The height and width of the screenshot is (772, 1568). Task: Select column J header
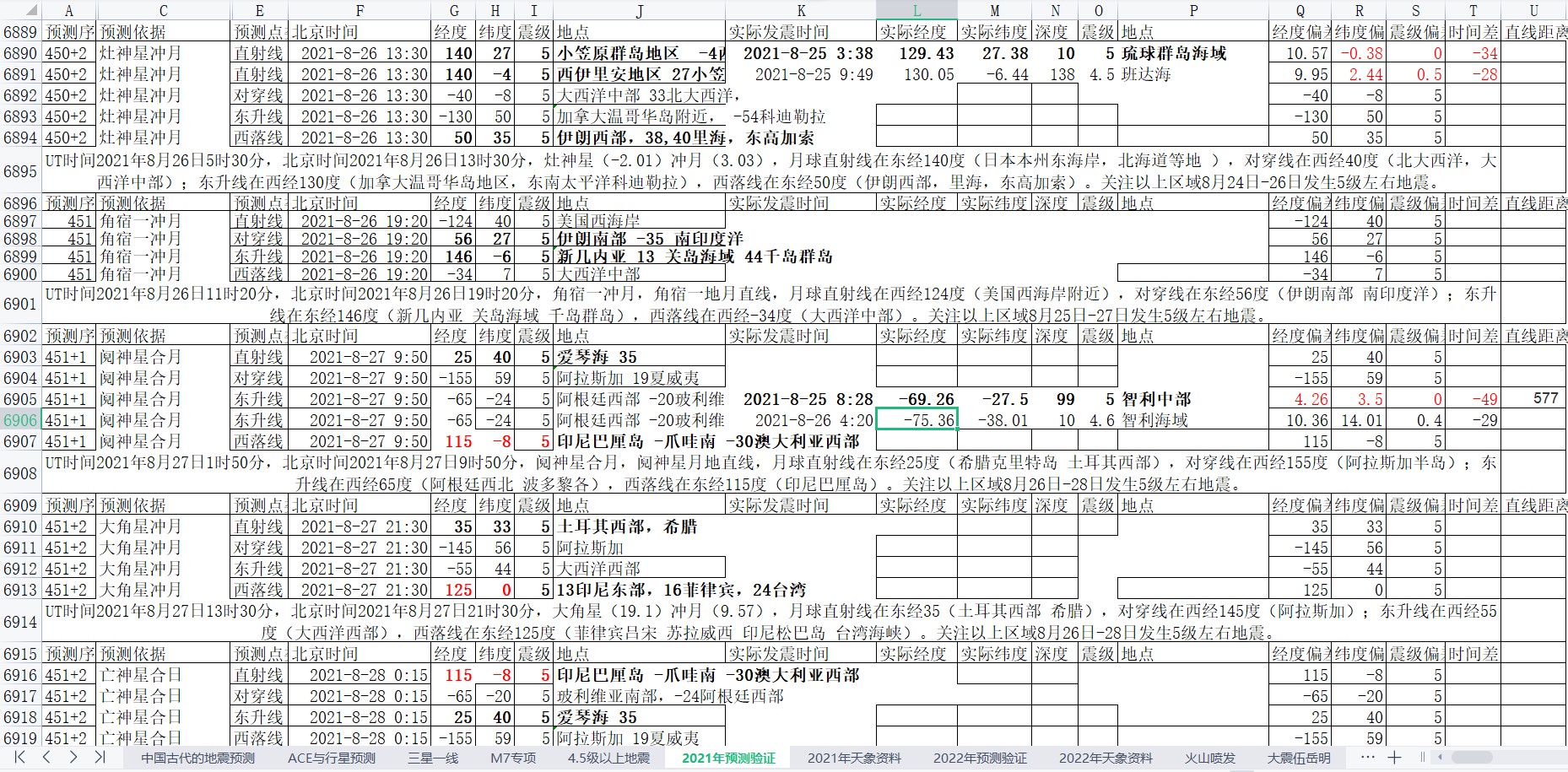pyautogui.click(x=639, y=11)
